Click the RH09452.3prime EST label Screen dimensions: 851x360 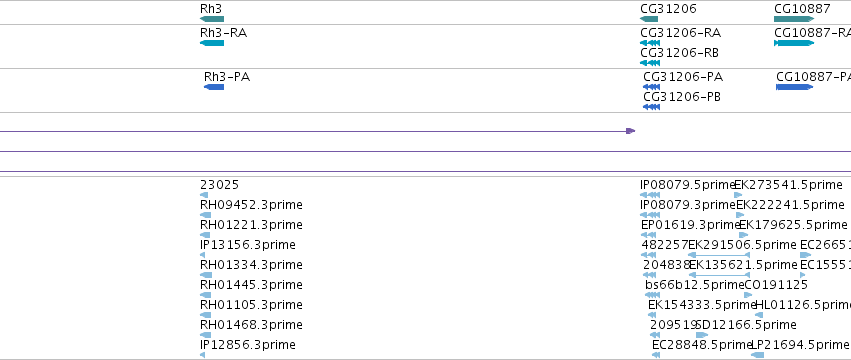[251, 205]
